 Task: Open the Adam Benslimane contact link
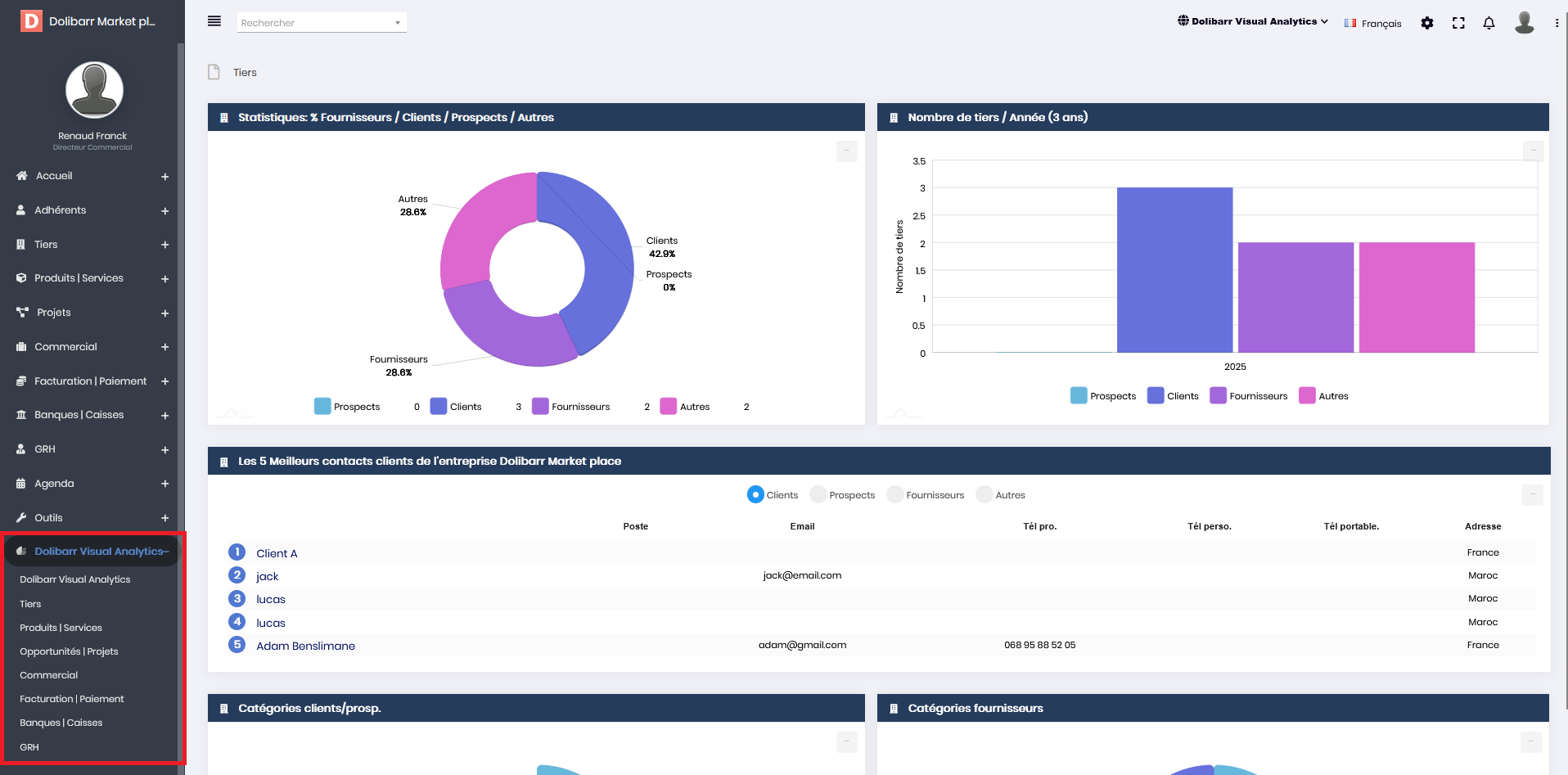pos(305,646)
